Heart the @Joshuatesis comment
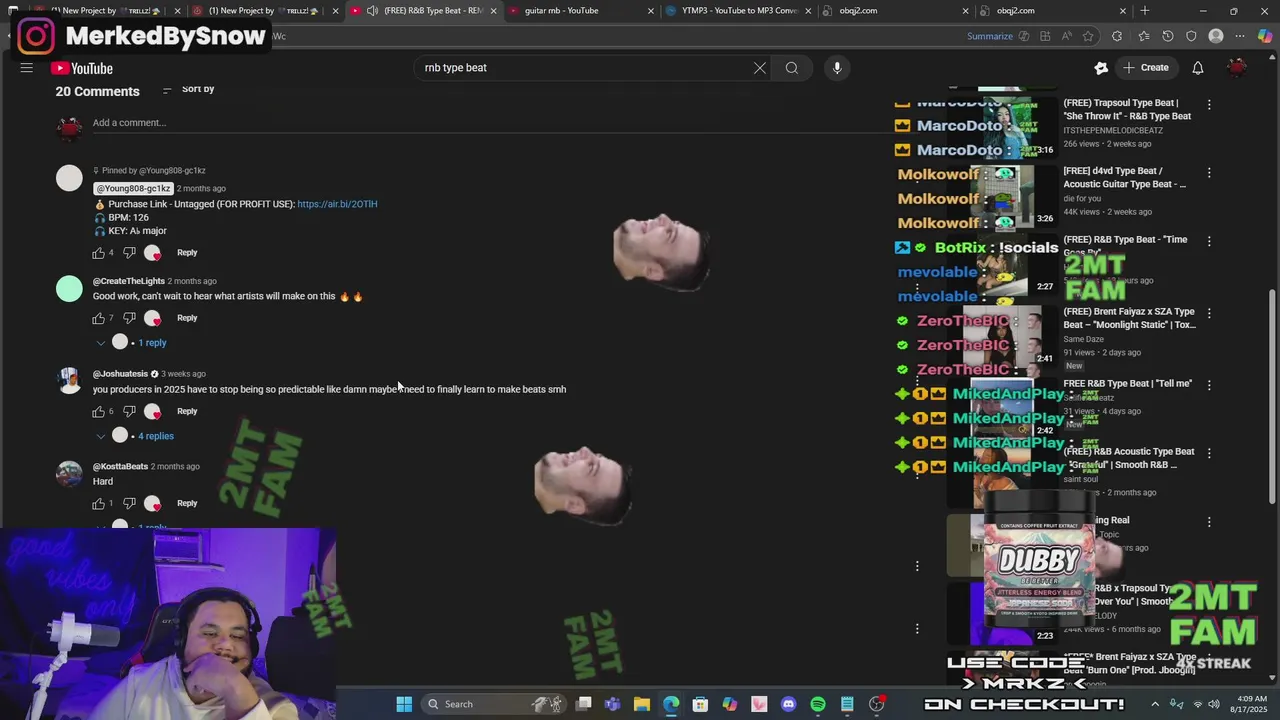The width and height of the screenshot is (1280, 720). pyautogui.click(x=152, y=411)
